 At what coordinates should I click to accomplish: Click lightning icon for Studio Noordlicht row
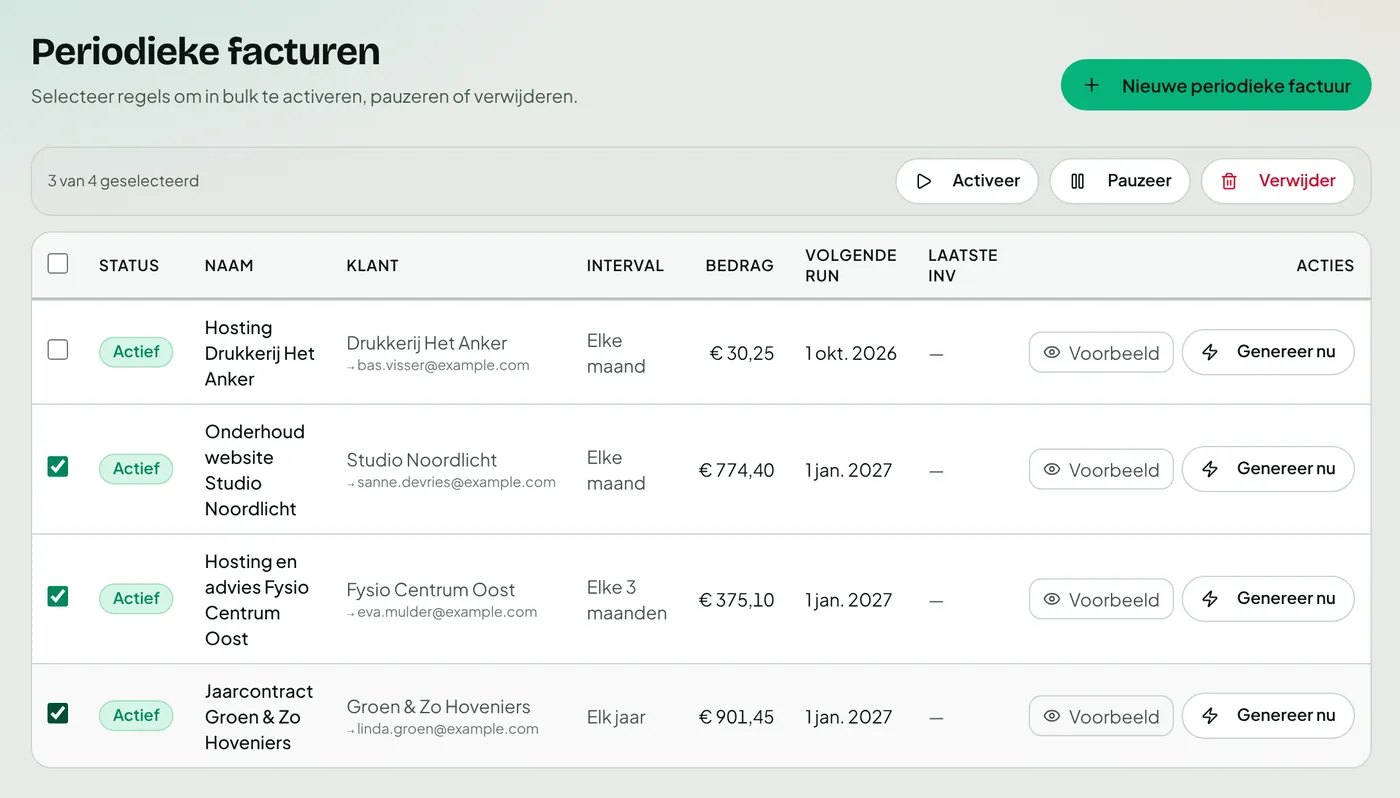coord(1210,469)
